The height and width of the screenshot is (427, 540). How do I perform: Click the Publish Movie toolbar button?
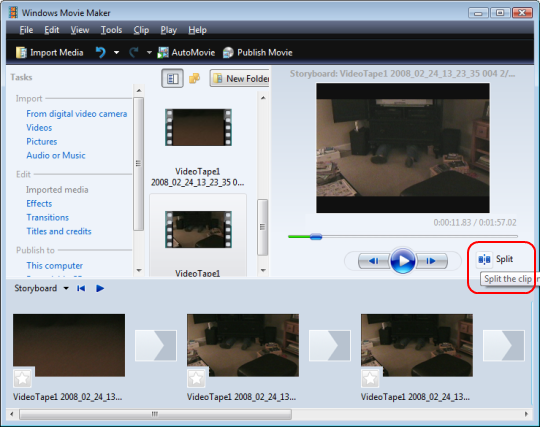click(x=258, y=52)
